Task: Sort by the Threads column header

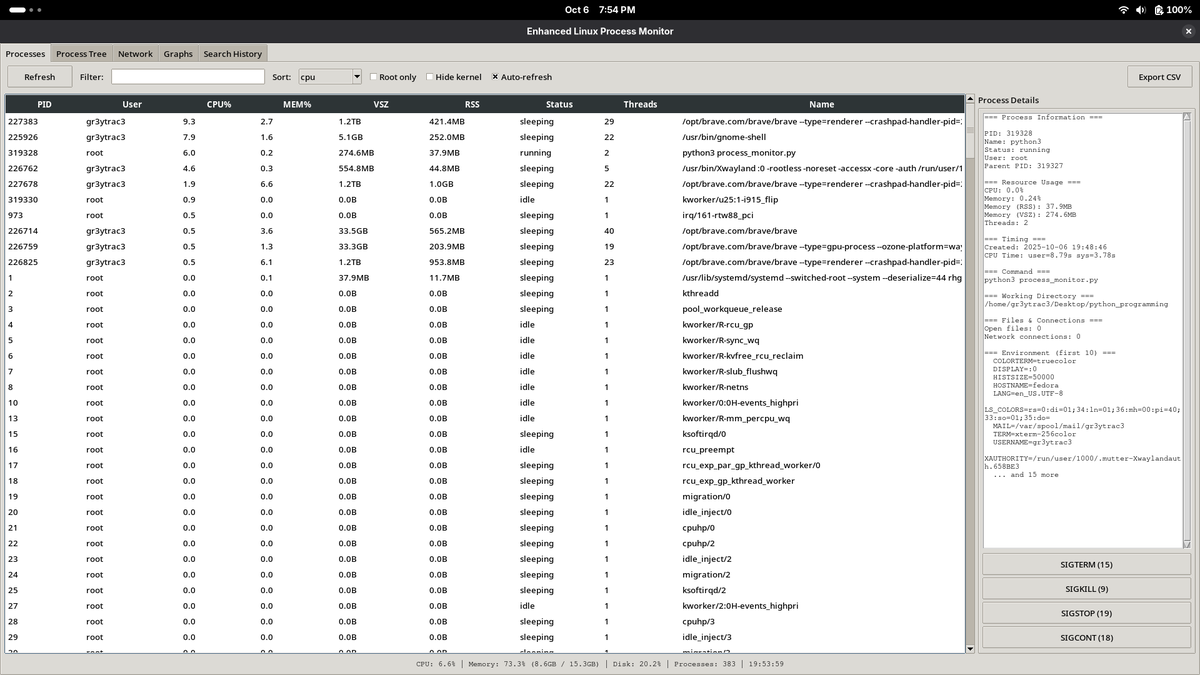Action: point(640,104)
